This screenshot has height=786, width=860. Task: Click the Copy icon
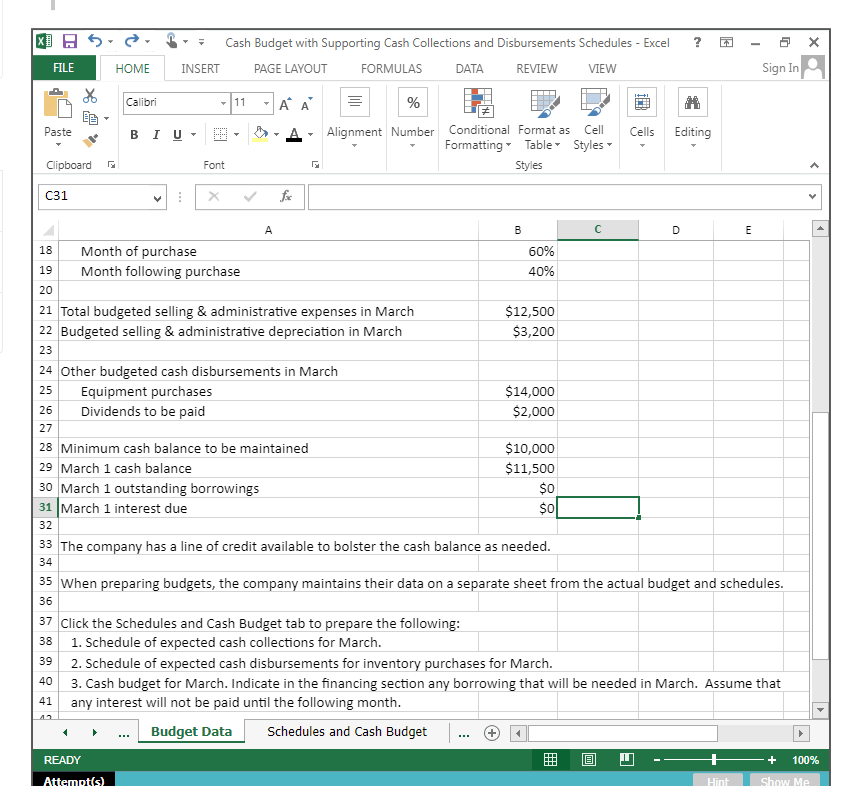pos(90,117)
